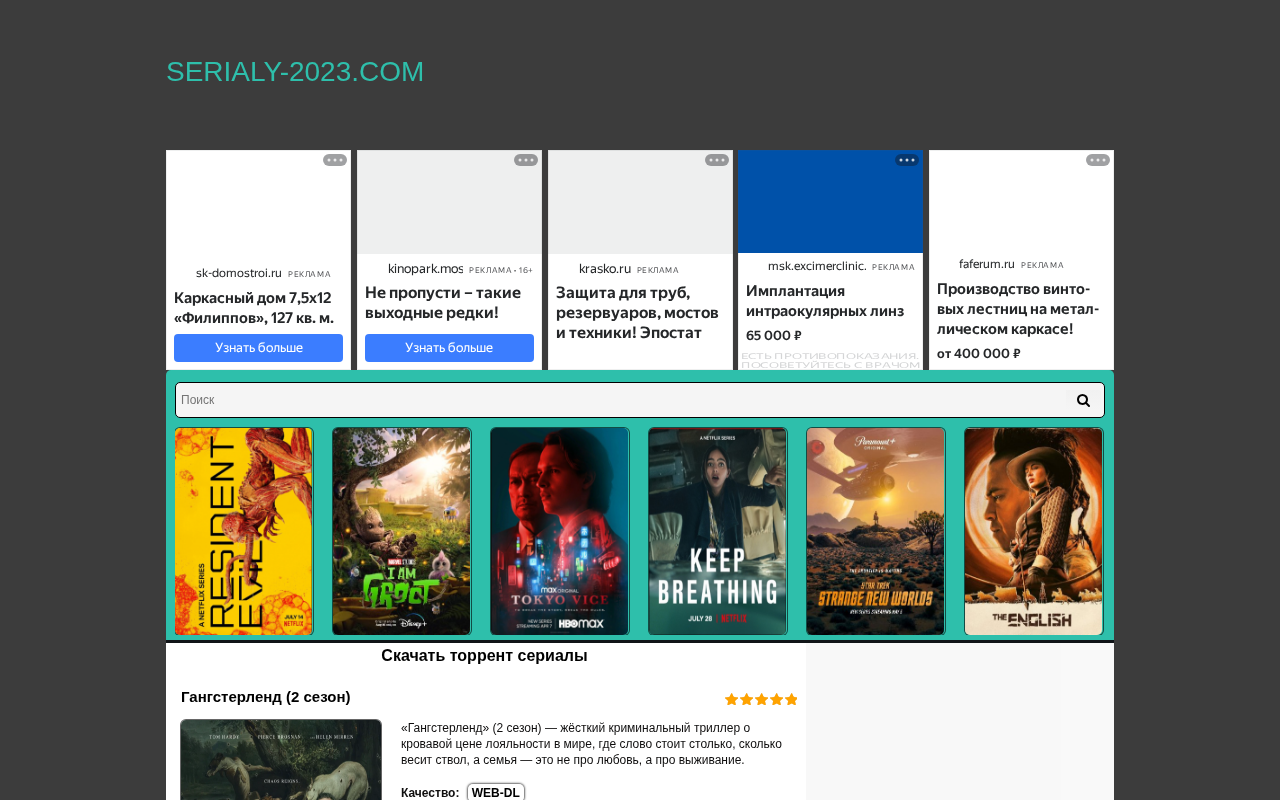Click the search magnifier icon
Screen dimensions: 1280x800
tap(1083, 400)
